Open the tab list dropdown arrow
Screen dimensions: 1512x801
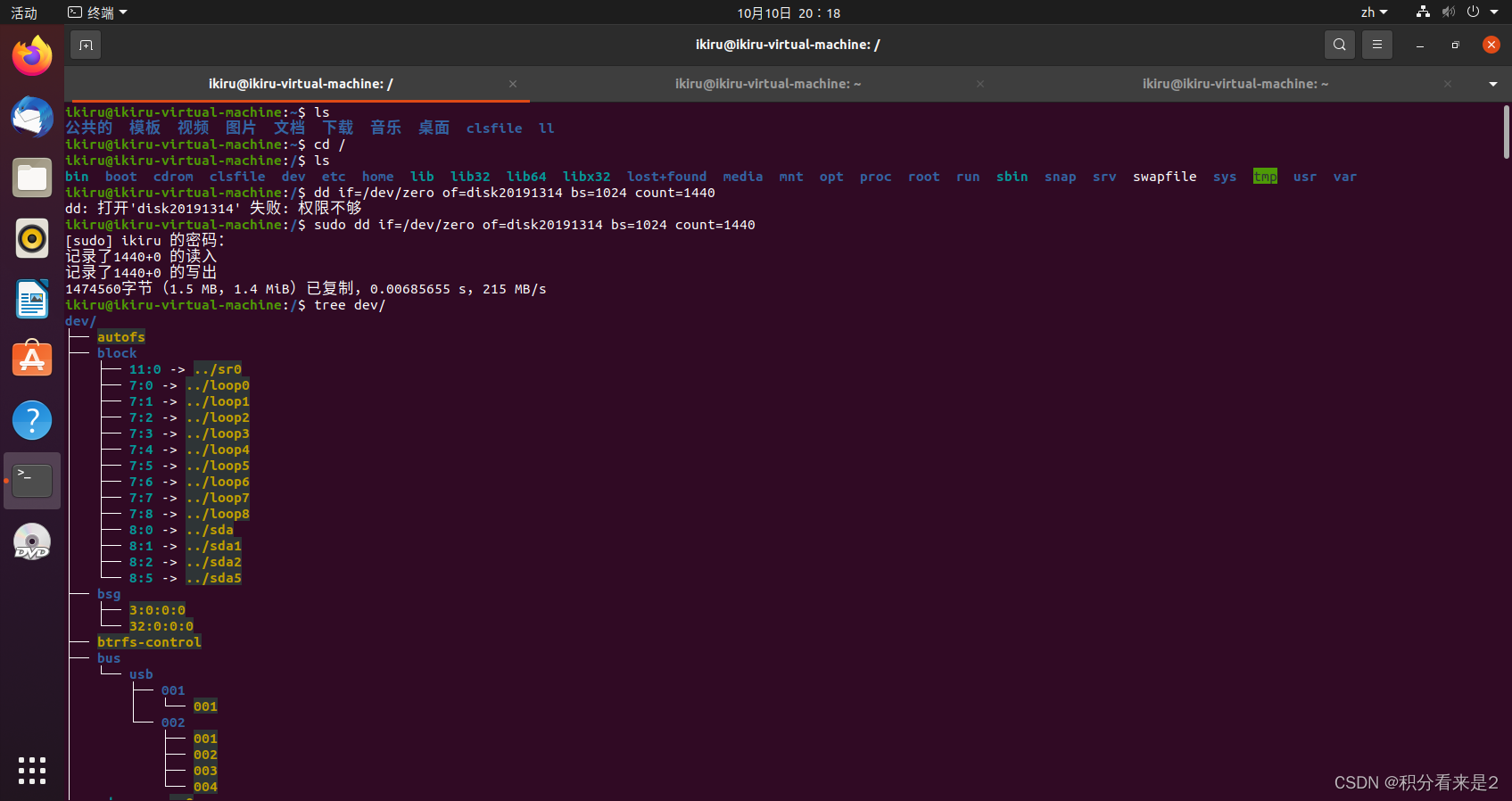[x=1492, y=84]
